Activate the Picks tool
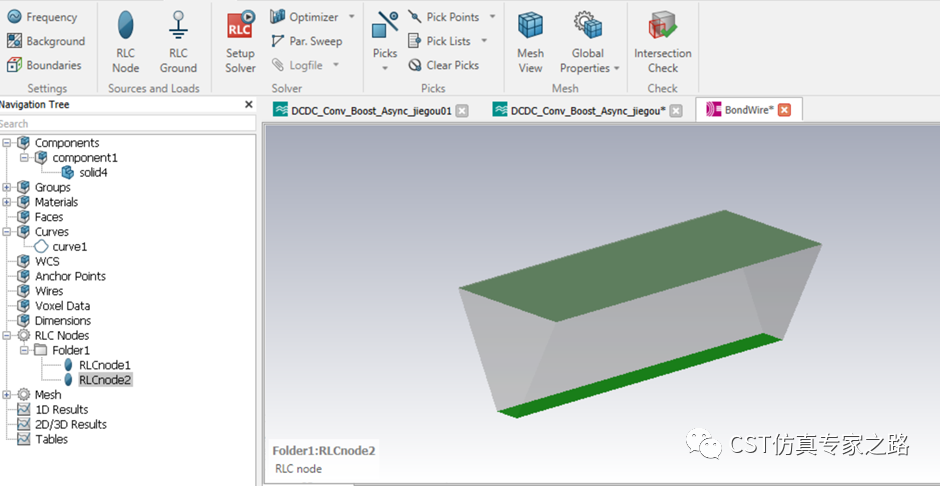 pyautogui.click(x=385, y=34)
